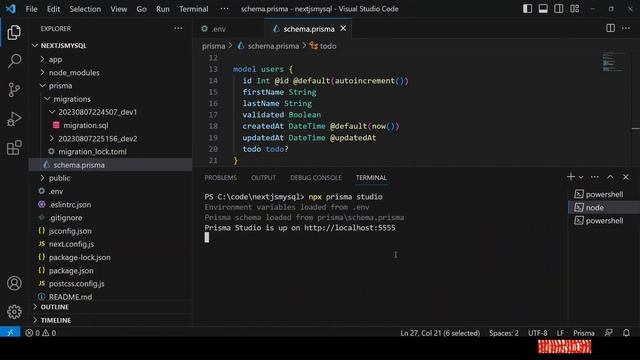Click the prisma breadcrumb segment
The height and width of the screenshot is (360, 640).
213,46
